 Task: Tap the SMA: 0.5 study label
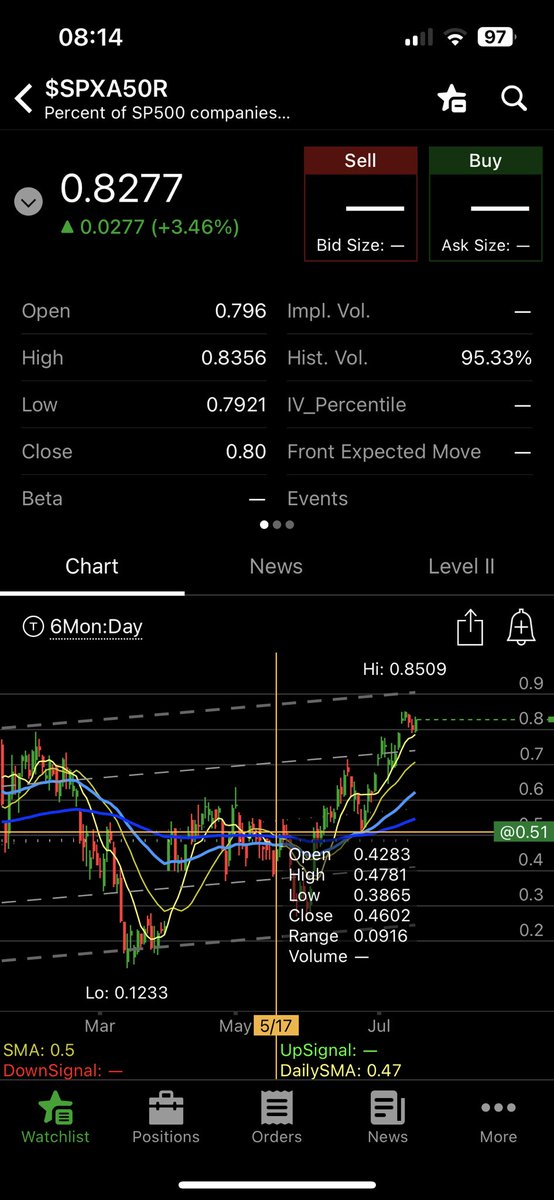tap(38, 1051)
